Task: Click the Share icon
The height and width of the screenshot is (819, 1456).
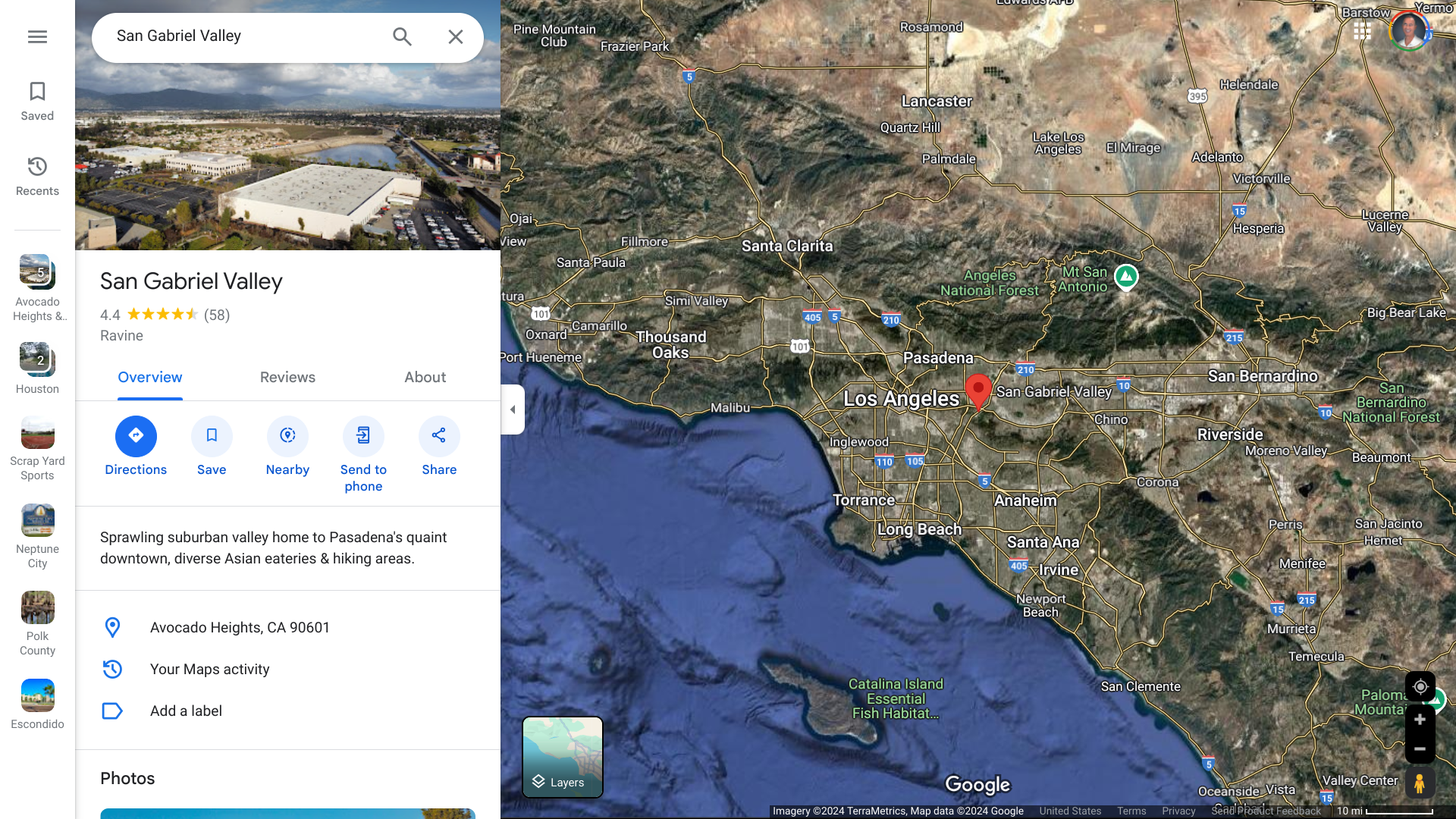Action: (x=439, y=436)
